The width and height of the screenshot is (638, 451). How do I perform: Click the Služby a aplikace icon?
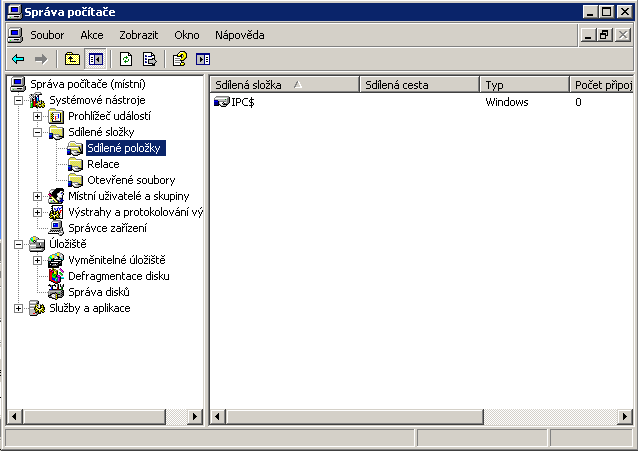[x=37, y=308]
